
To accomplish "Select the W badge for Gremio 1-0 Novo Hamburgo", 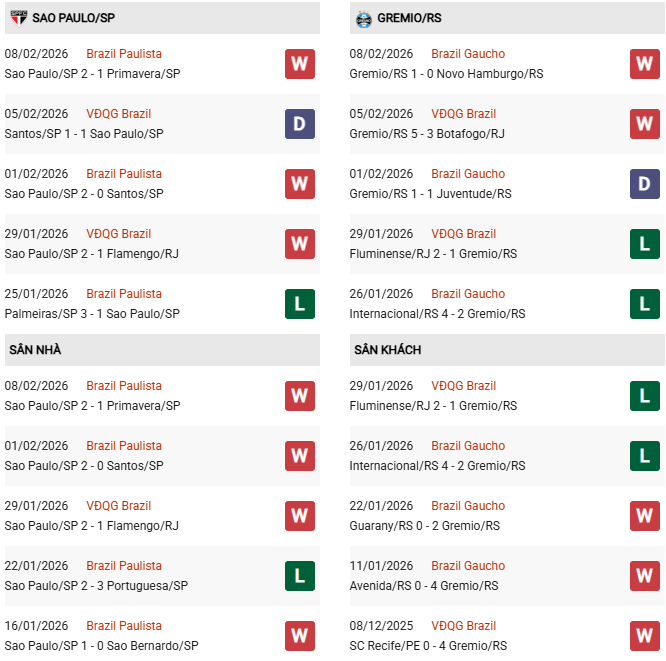I will 644,64.
